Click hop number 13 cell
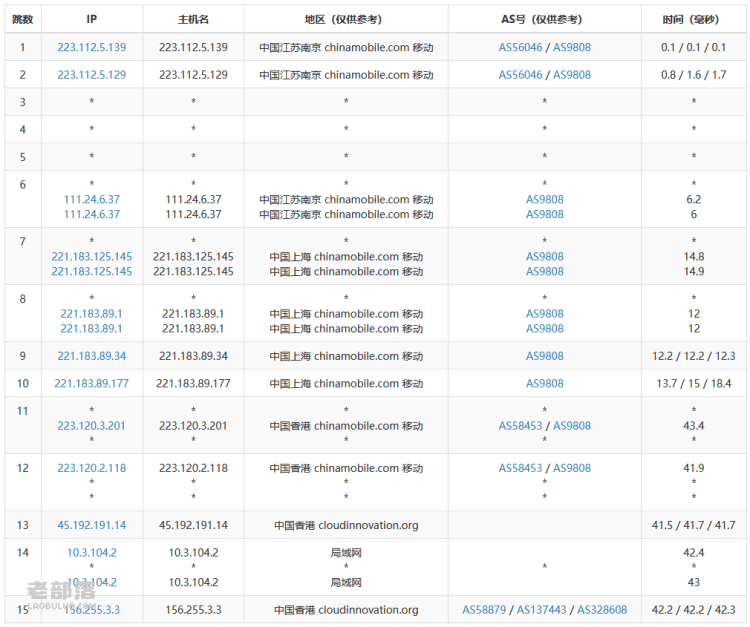This screenshot has width=750, height=627. point(22,525)
